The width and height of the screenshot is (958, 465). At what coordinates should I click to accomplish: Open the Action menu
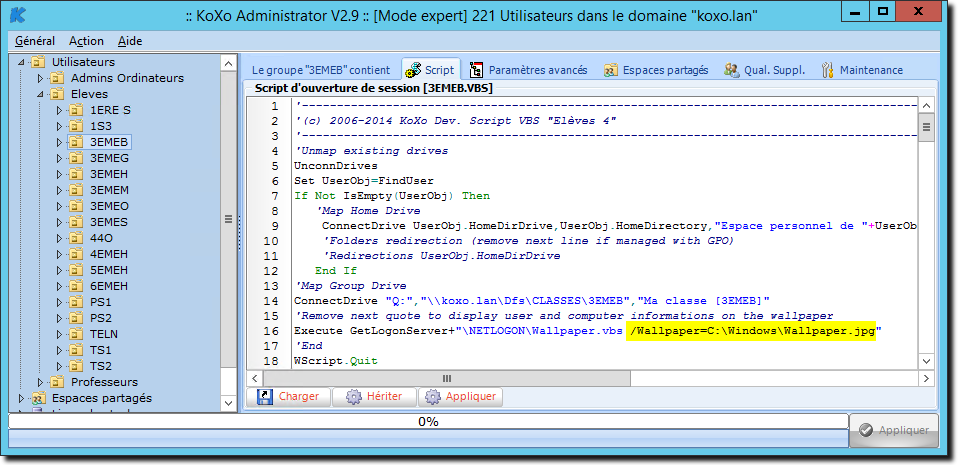click(86, 41)
